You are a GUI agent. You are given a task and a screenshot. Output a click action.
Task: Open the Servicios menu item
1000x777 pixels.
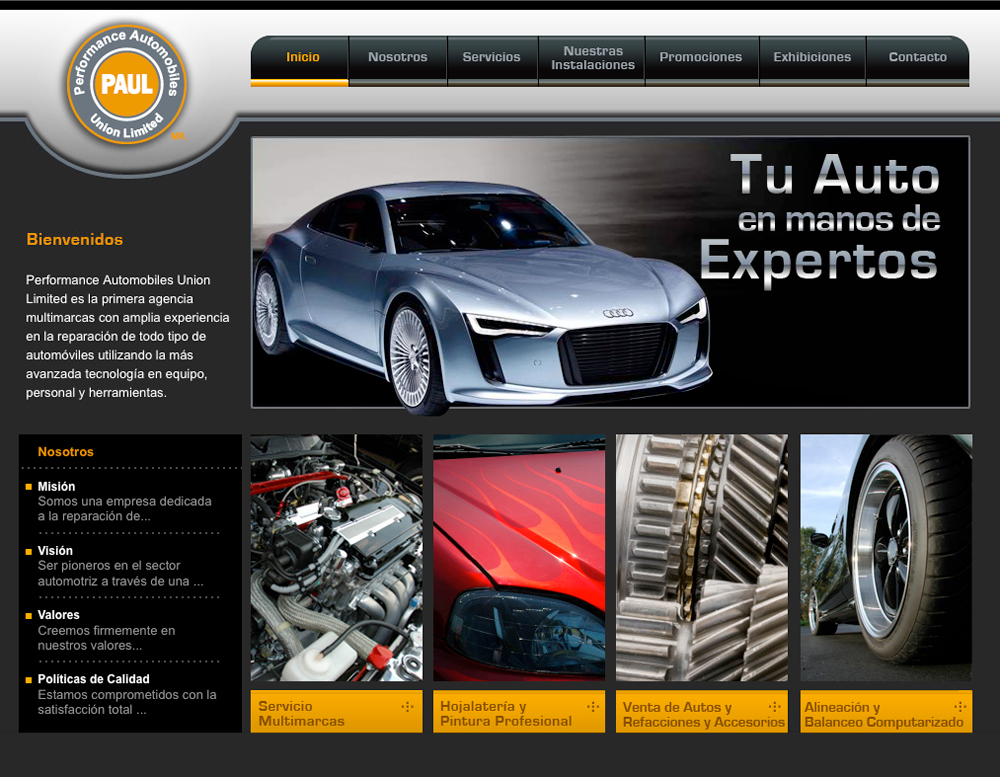click(492, 61)
